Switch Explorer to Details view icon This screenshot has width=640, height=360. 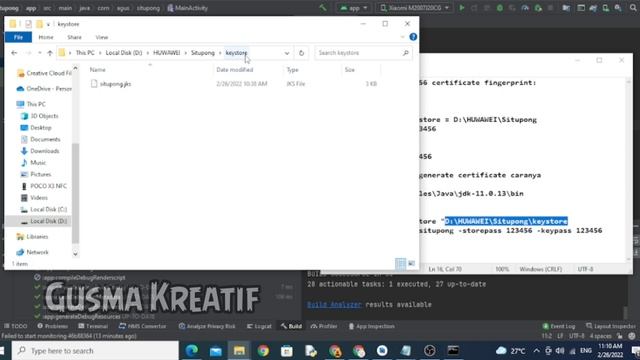coord(400,264)
